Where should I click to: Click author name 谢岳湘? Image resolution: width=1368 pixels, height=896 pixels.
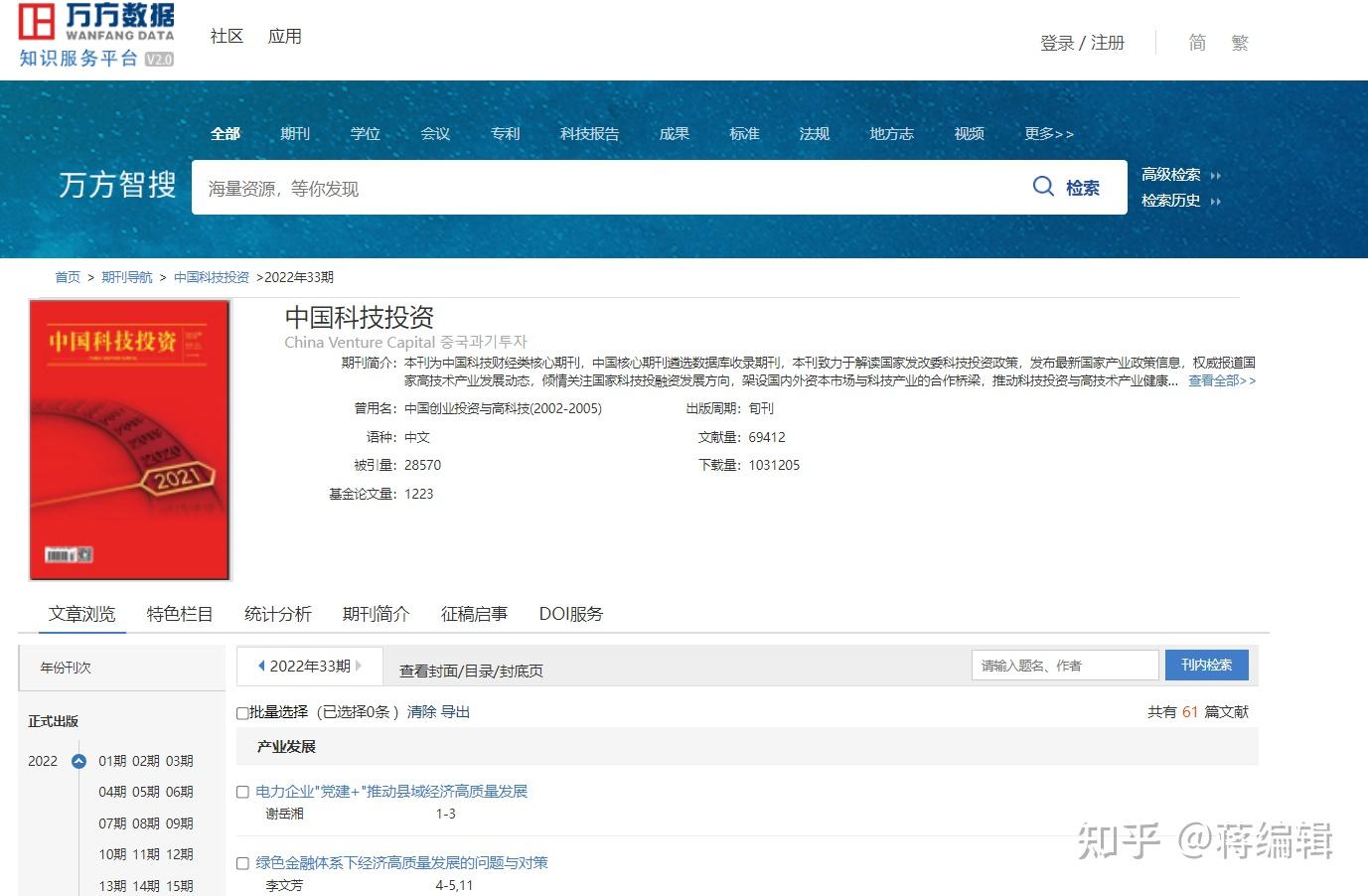(x=284, y=814)
